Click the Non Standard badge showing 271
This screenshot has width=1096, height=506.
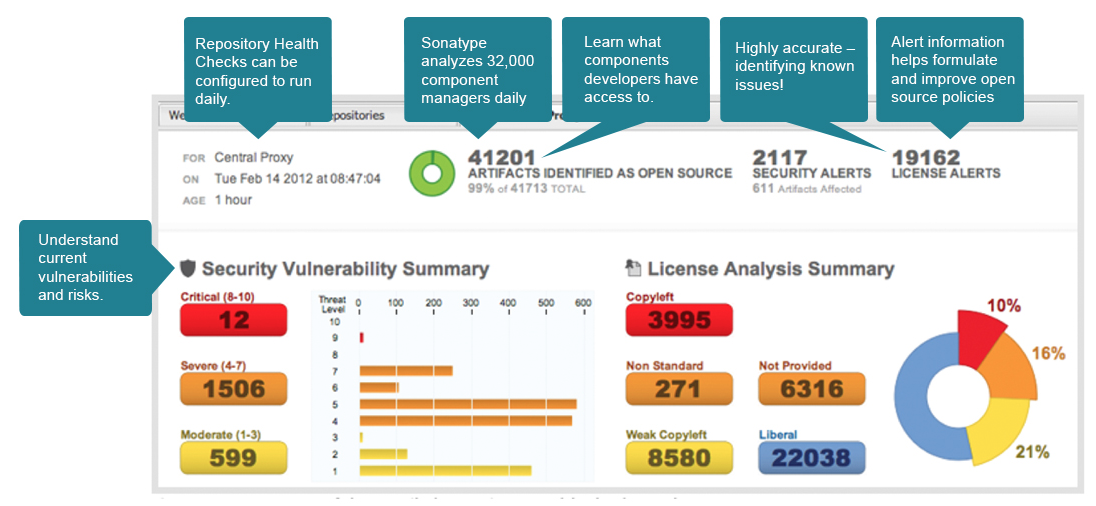tap(679, 389)
